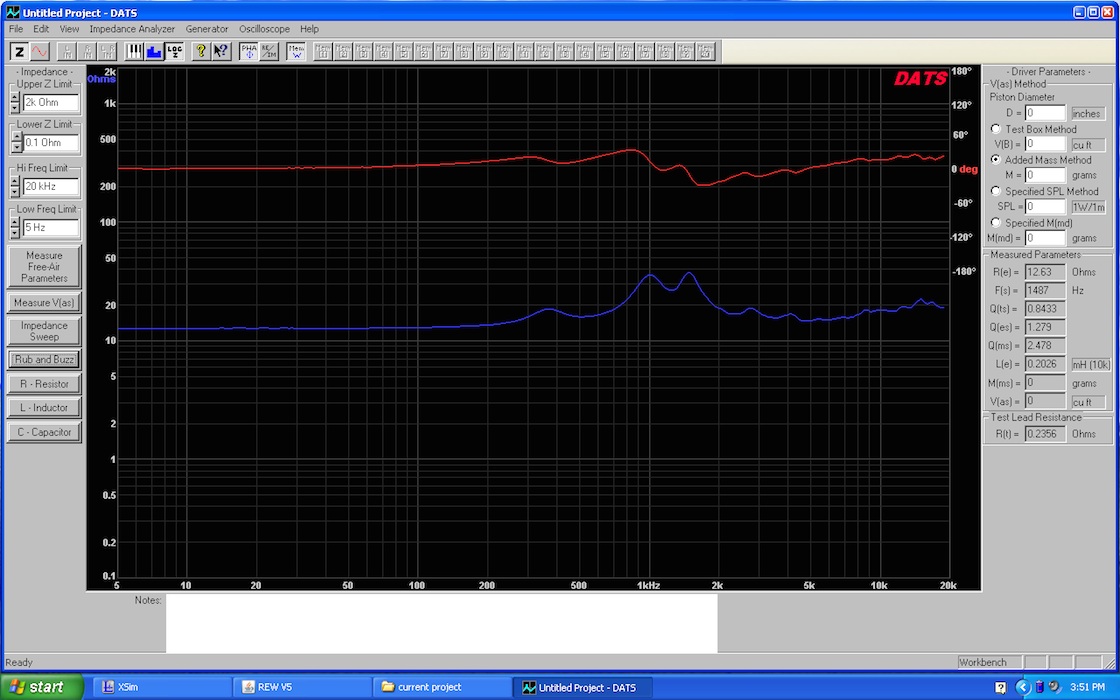
Task: Click the Notes text area
Action: point(441,623)
